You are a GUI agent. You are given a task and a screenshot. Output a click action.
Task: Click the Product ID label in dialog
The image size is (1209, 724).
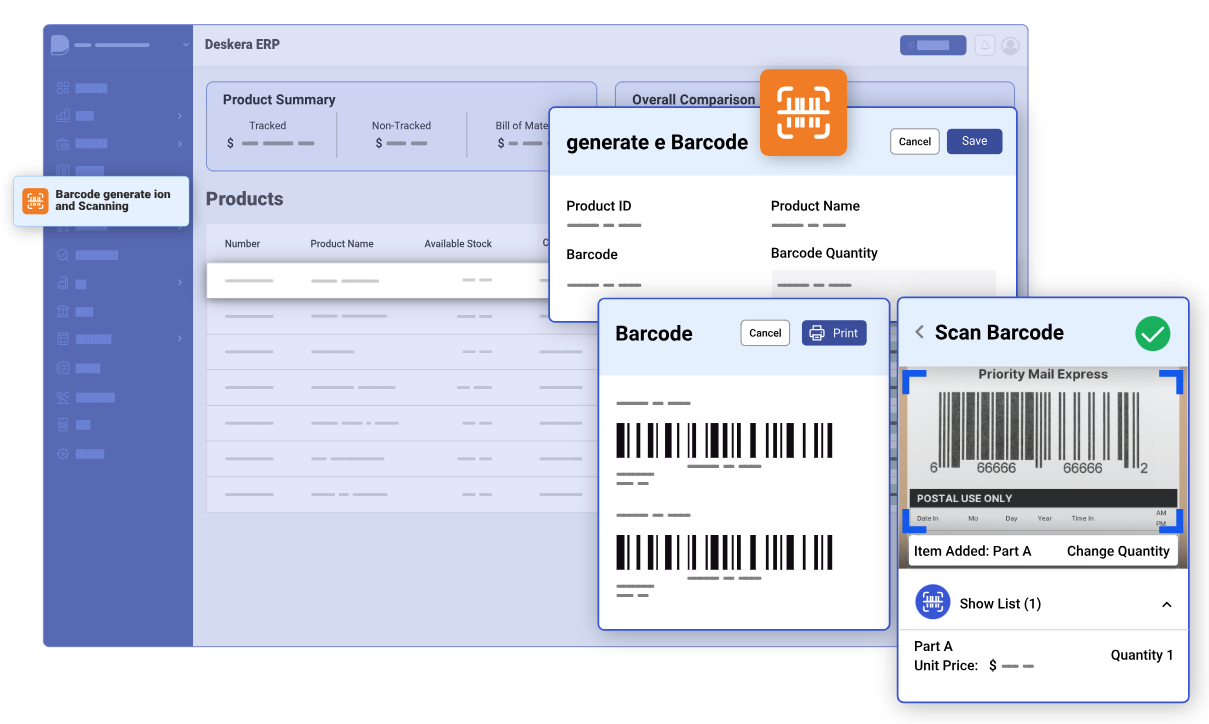[x=599, y=206]
